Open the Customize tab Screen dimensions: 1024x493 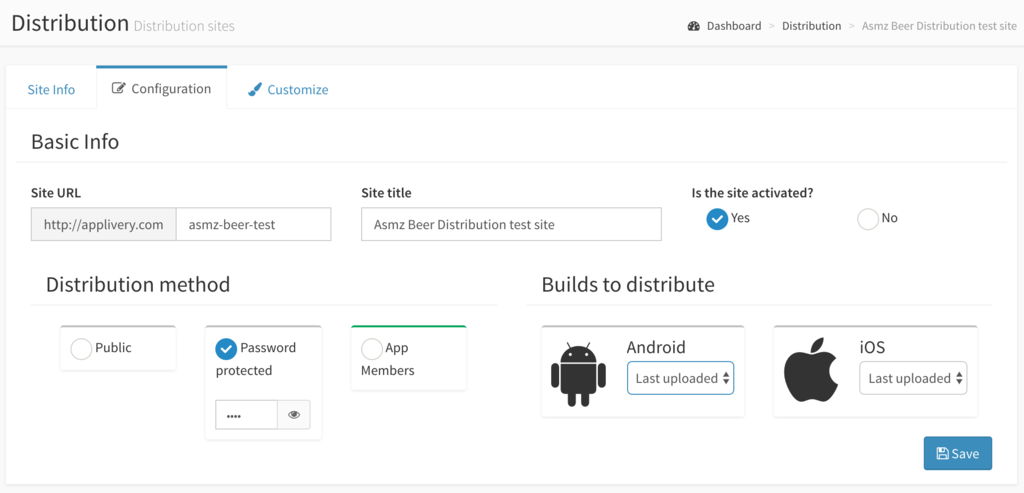(297, 90)
